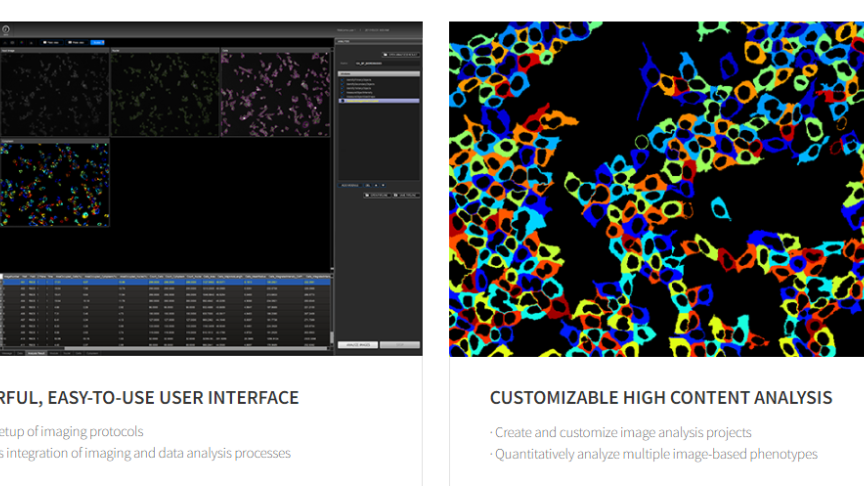Select 'Quantitatively analyze multiple image-based phenotypes' text

[654, 455]
